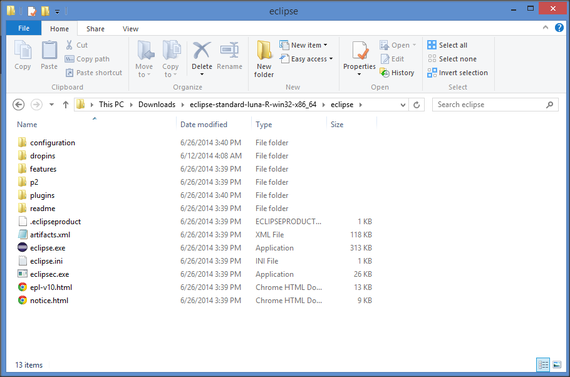Click the Delete X icon

point(202,51)
